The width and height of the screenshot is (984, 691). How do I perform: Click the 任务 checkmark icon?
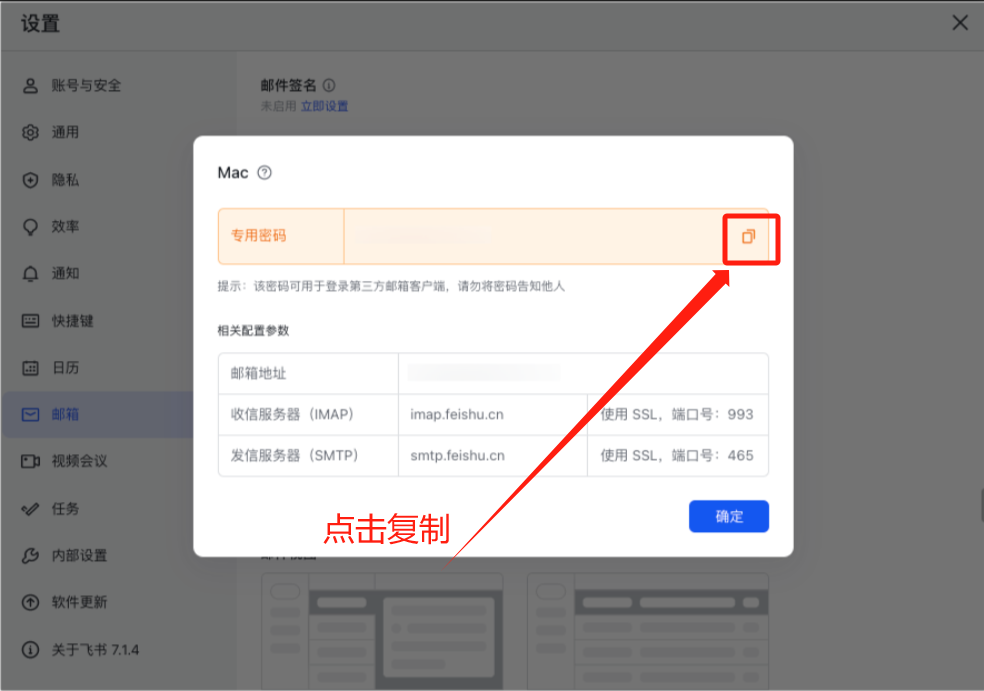pyautogui.click(x=30, y=508)
